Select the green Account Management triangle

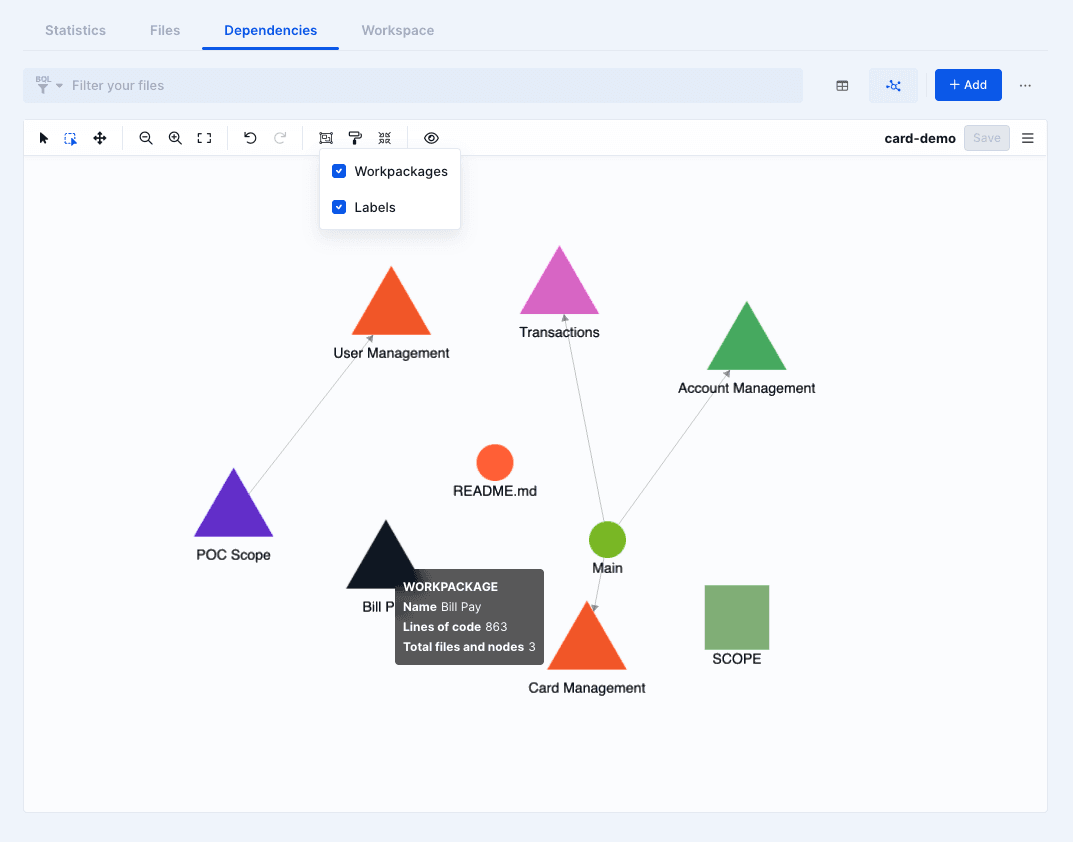(x=747, y=343)
